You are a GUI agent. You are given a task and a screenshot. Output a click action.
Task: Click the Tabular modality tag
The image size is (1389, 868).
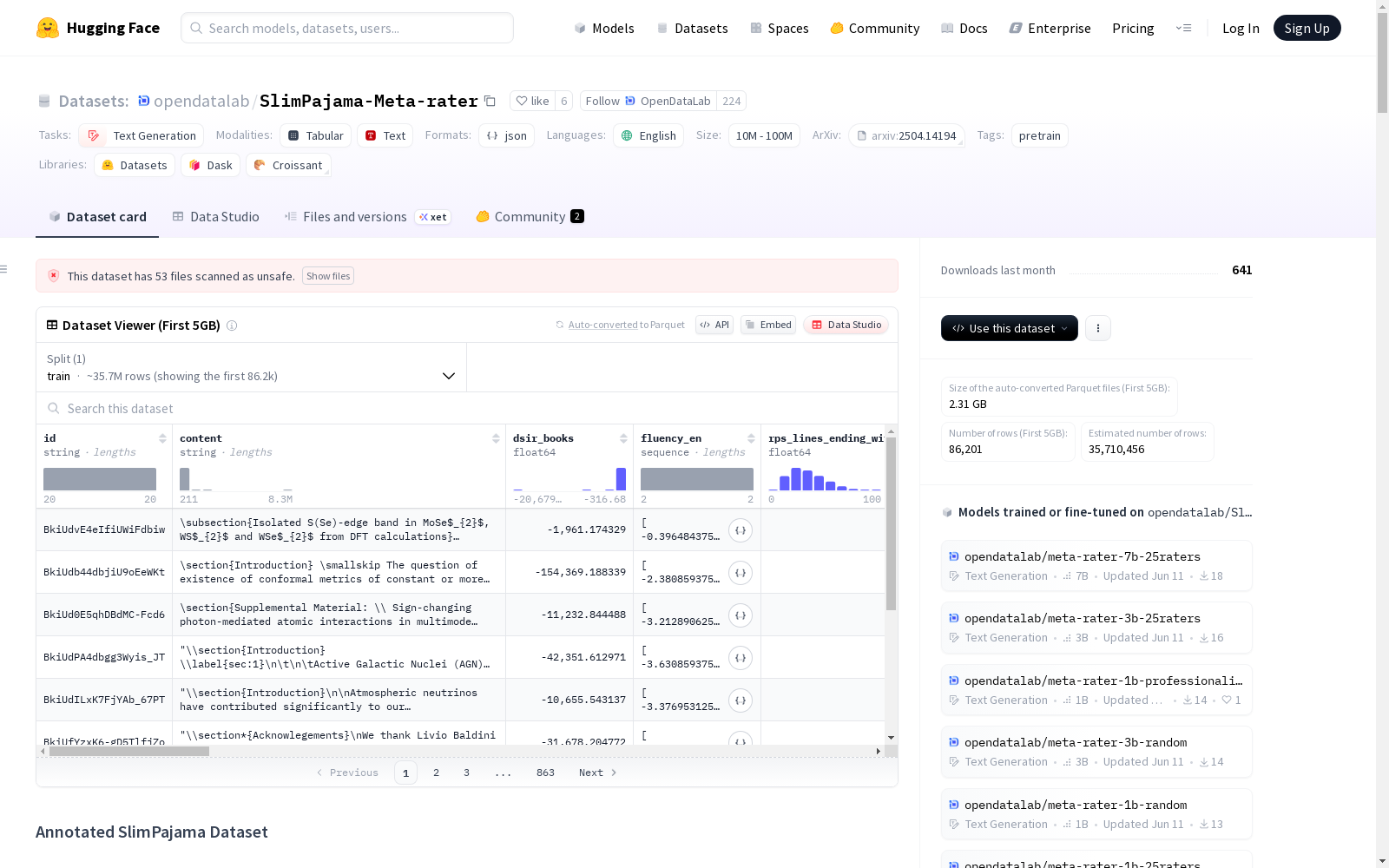(316, 135)
